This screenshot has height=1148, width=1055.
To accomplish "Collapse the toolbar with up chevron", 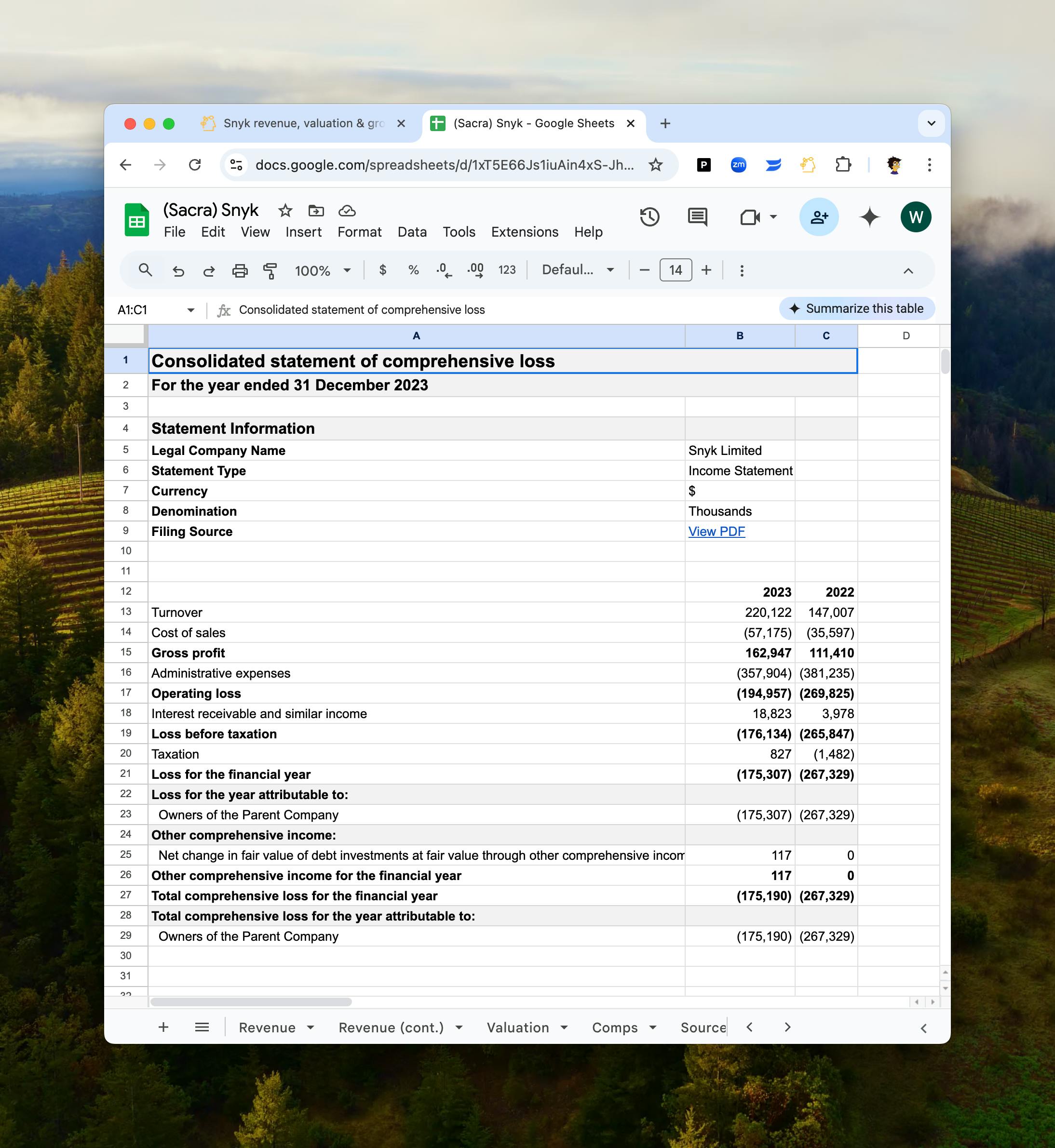I will click(908, 270).
